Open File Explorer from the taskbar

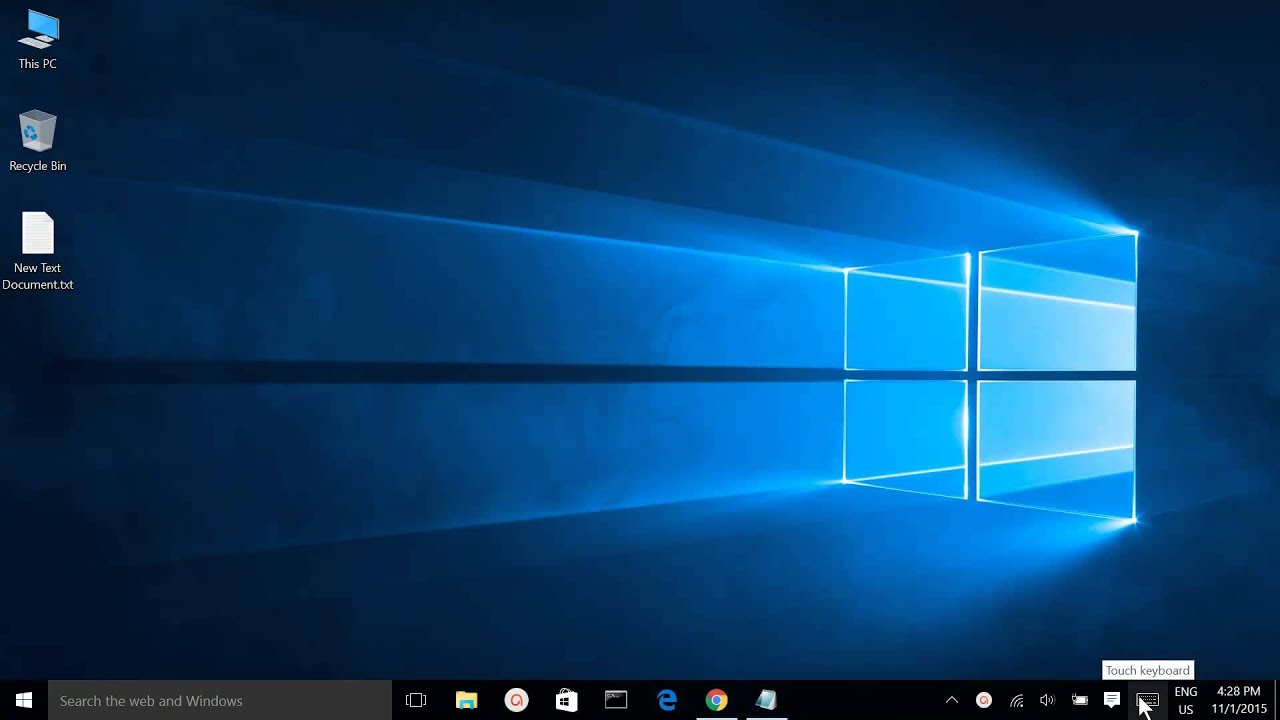[x=466, y=700]
